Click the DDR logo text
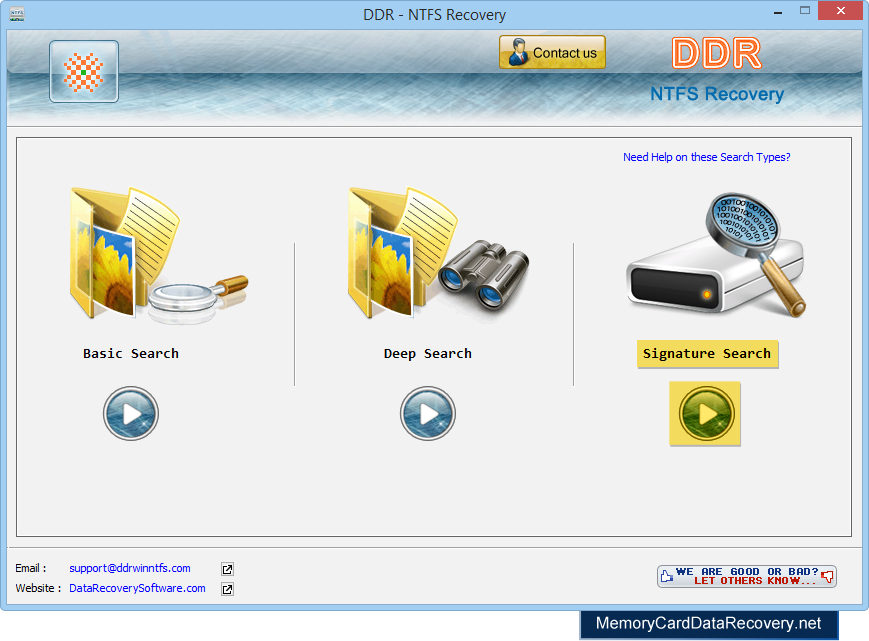The image size is (869, 641). tap(717, 54)
